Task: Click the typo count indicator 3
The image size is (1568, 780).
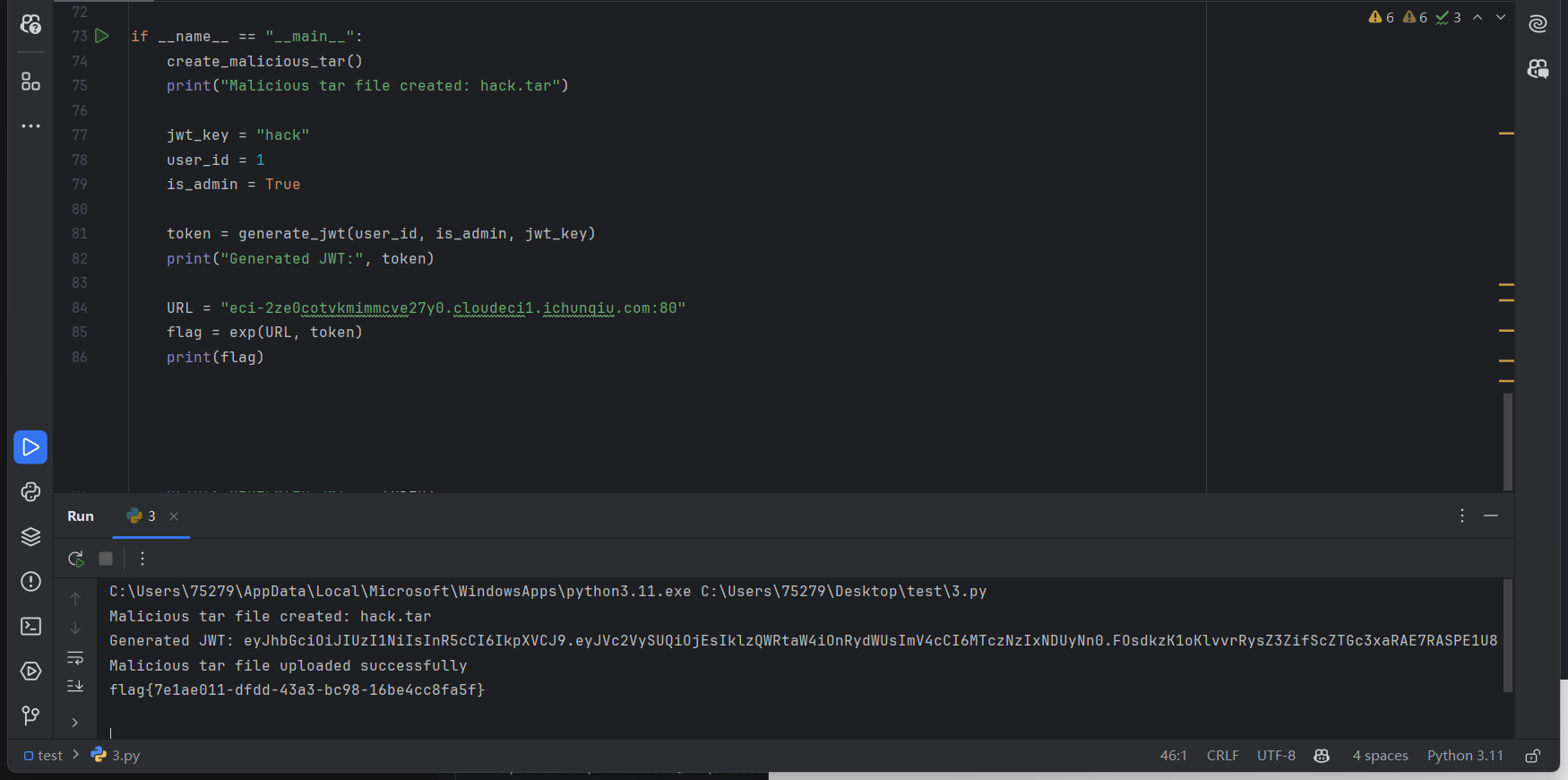Action: (x=1448, y=17)
